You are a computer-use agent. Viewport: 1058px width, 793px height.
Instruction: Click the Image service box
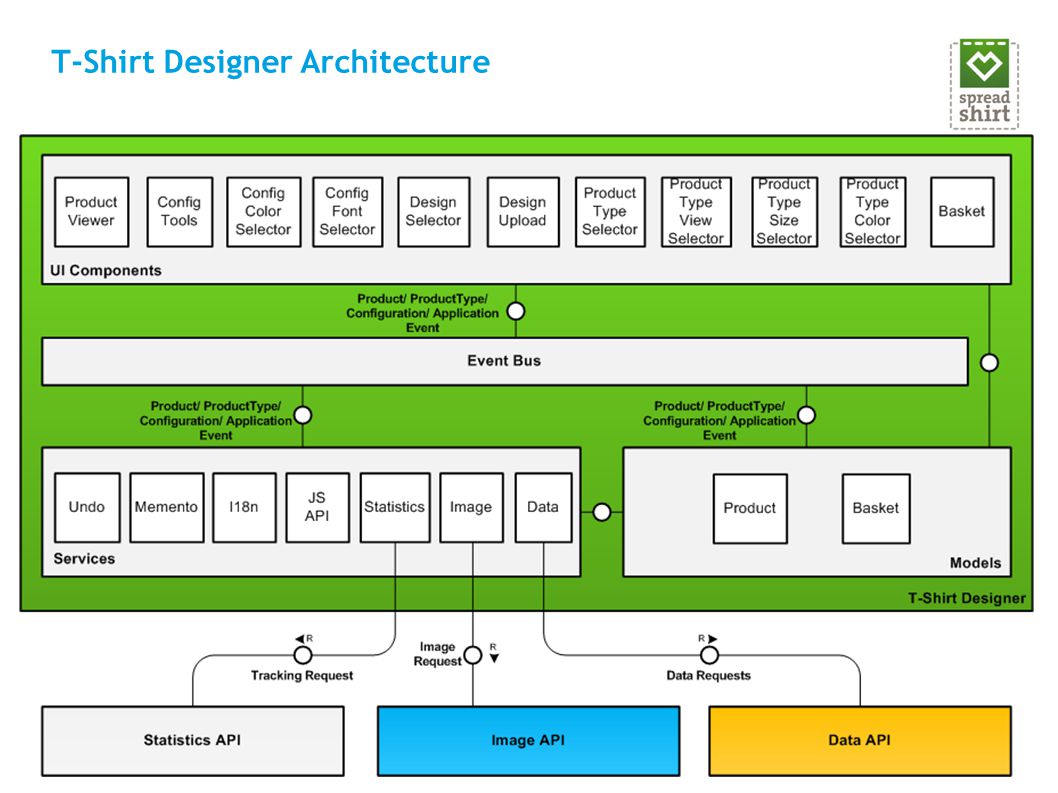[x=471, y=508]
